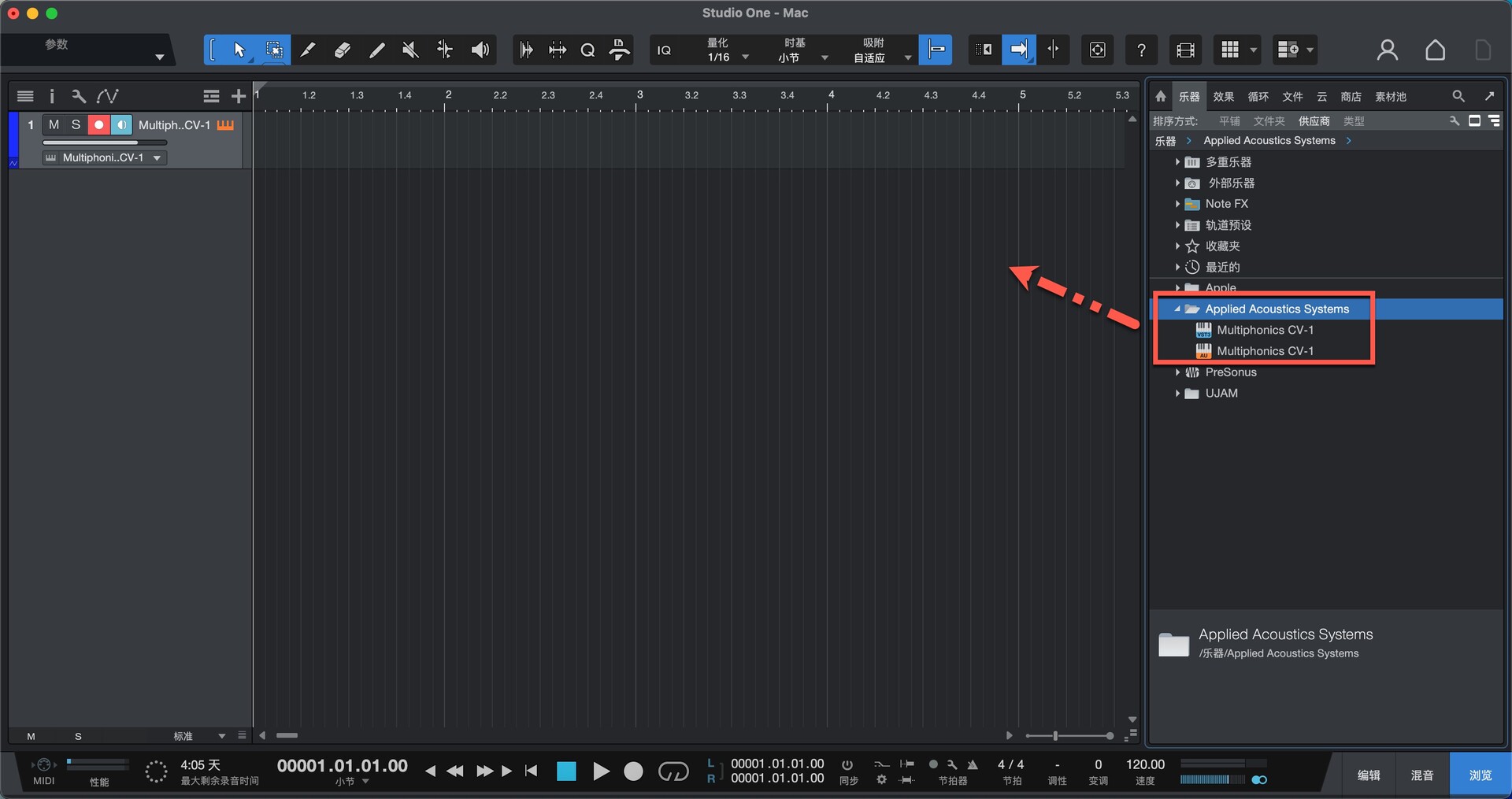The width and height of the screenshot is (1512, 799).
Task: Solo track Multiph..CV-1
Action: [x=76, y=125]
